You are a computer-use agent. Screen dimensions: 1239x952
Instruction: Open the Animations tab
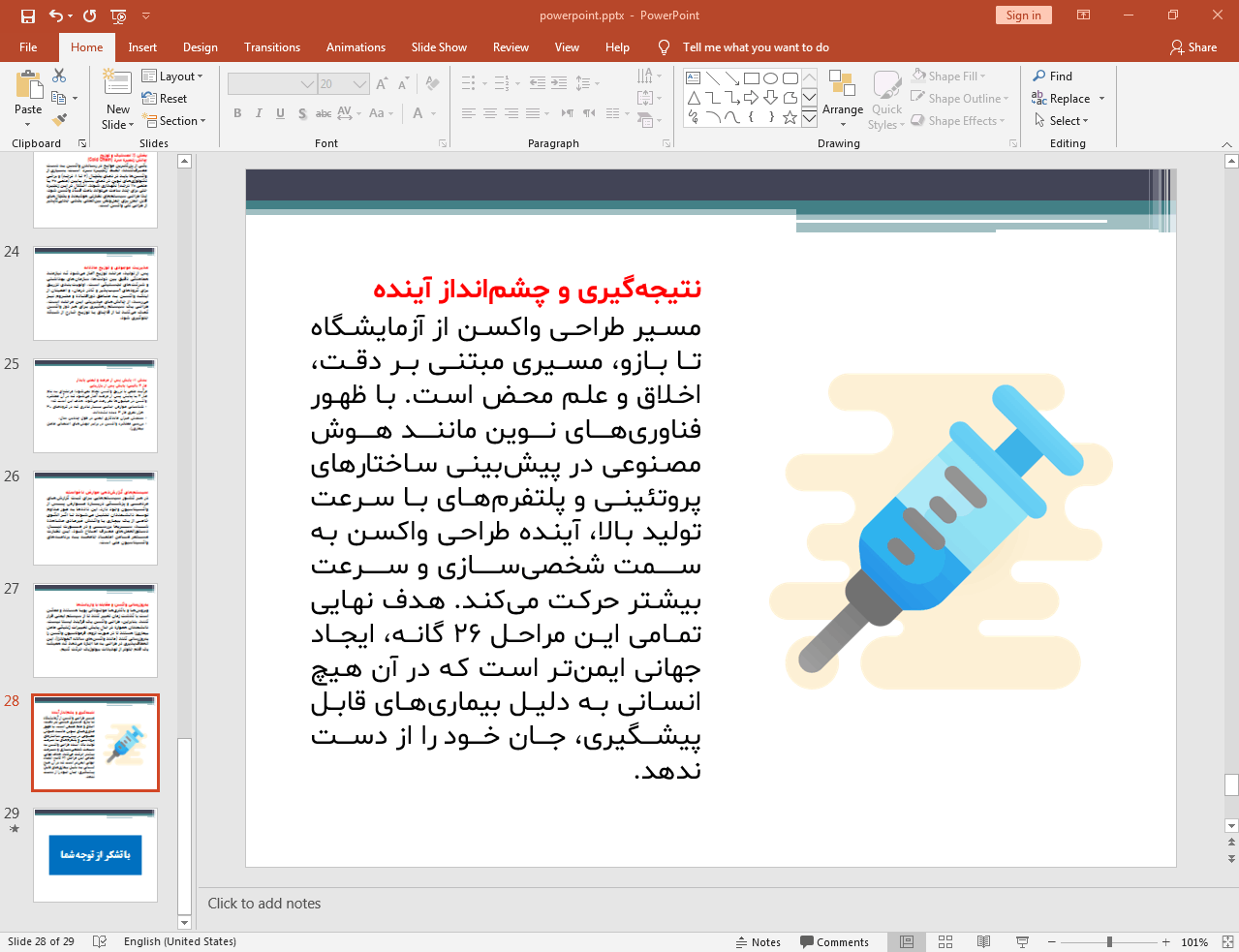[356, 47]
